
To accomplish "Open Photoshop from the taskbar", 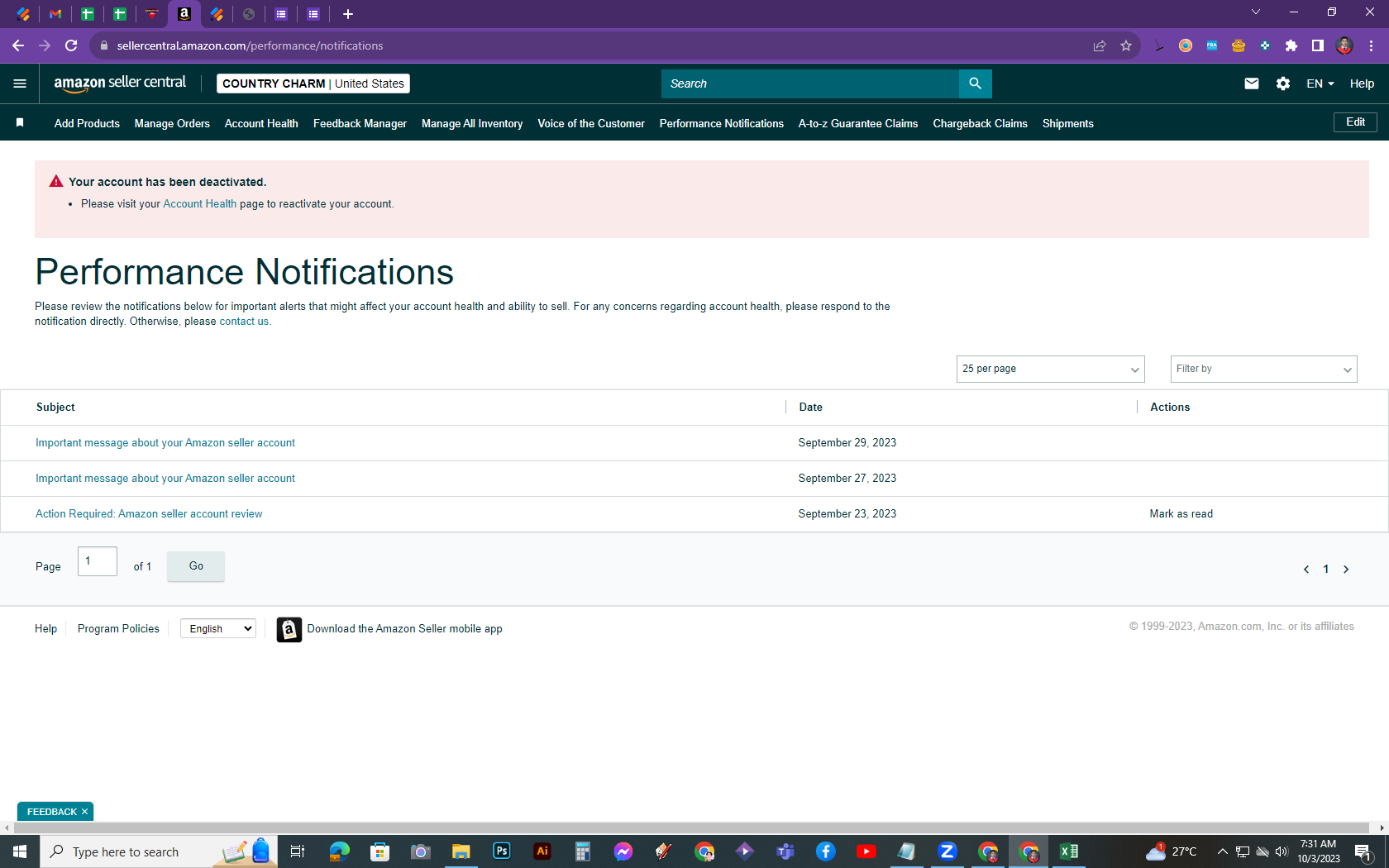I will click(x=502, y=851).
